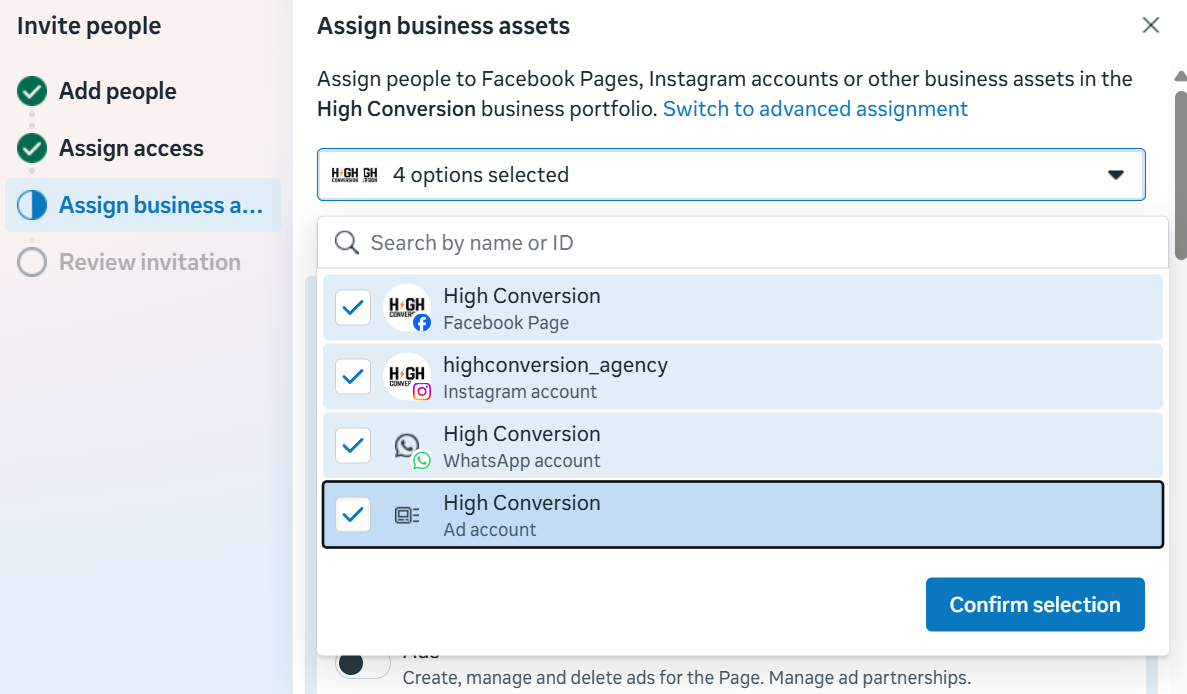Click the WhatsApp account icon
1187x694 pixels.
click(x=407, y=446)
